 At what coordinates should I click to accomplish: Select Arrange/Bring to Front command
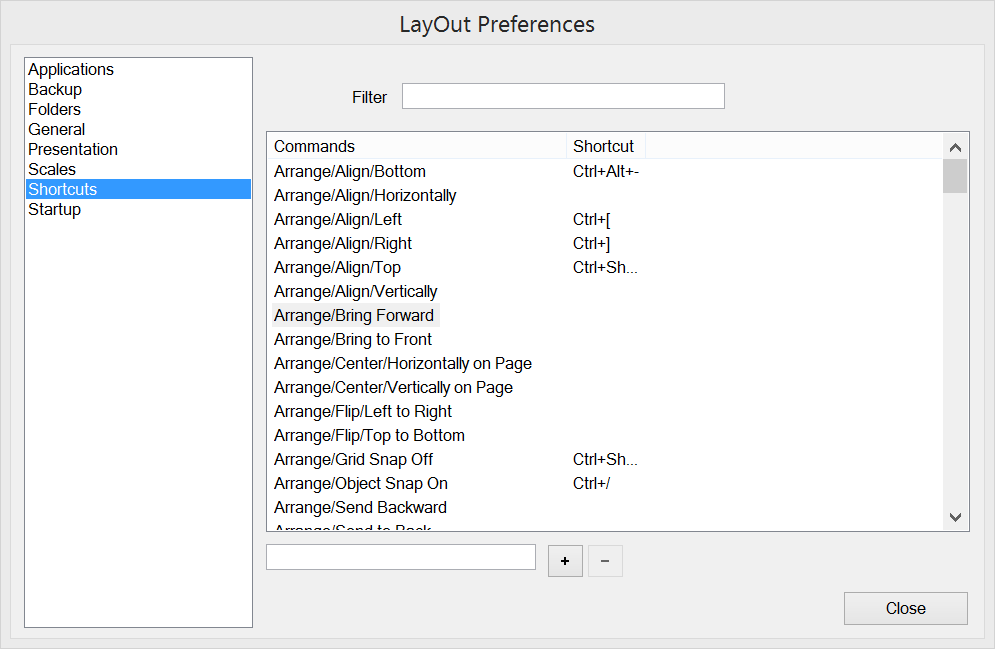(x=353, y=339)
